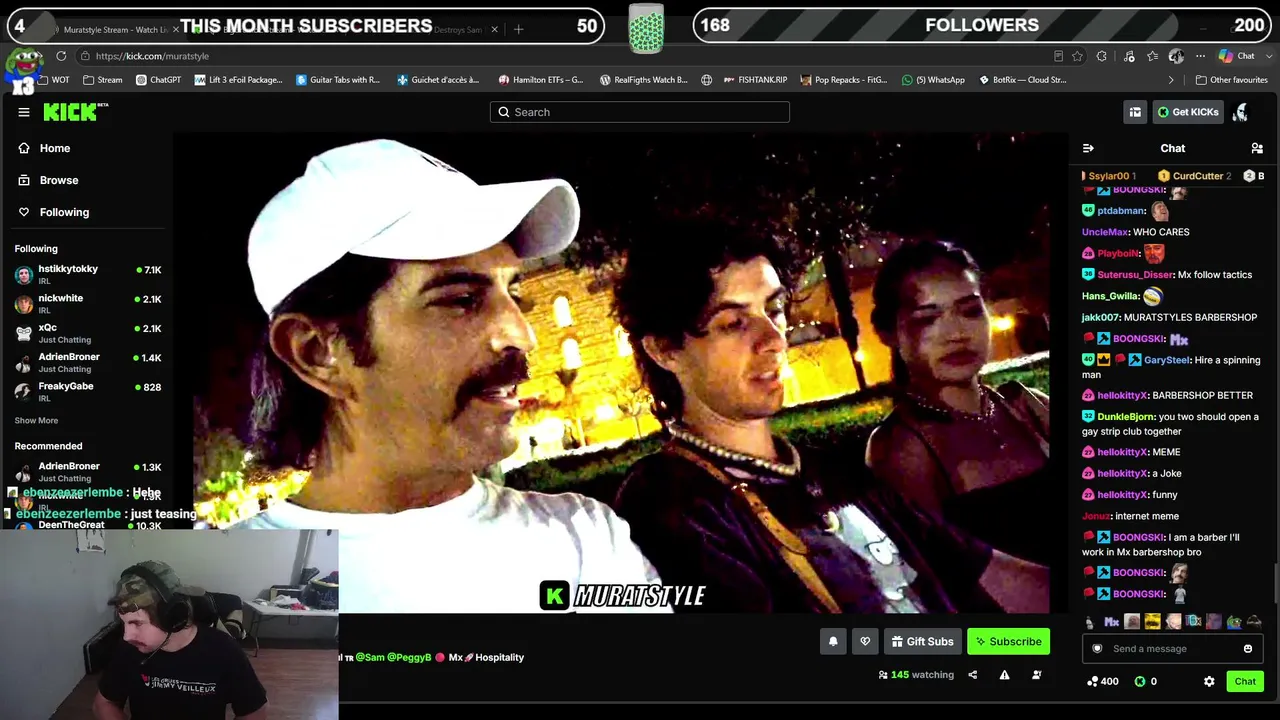Click the user icon beside report

(1036, 675)
